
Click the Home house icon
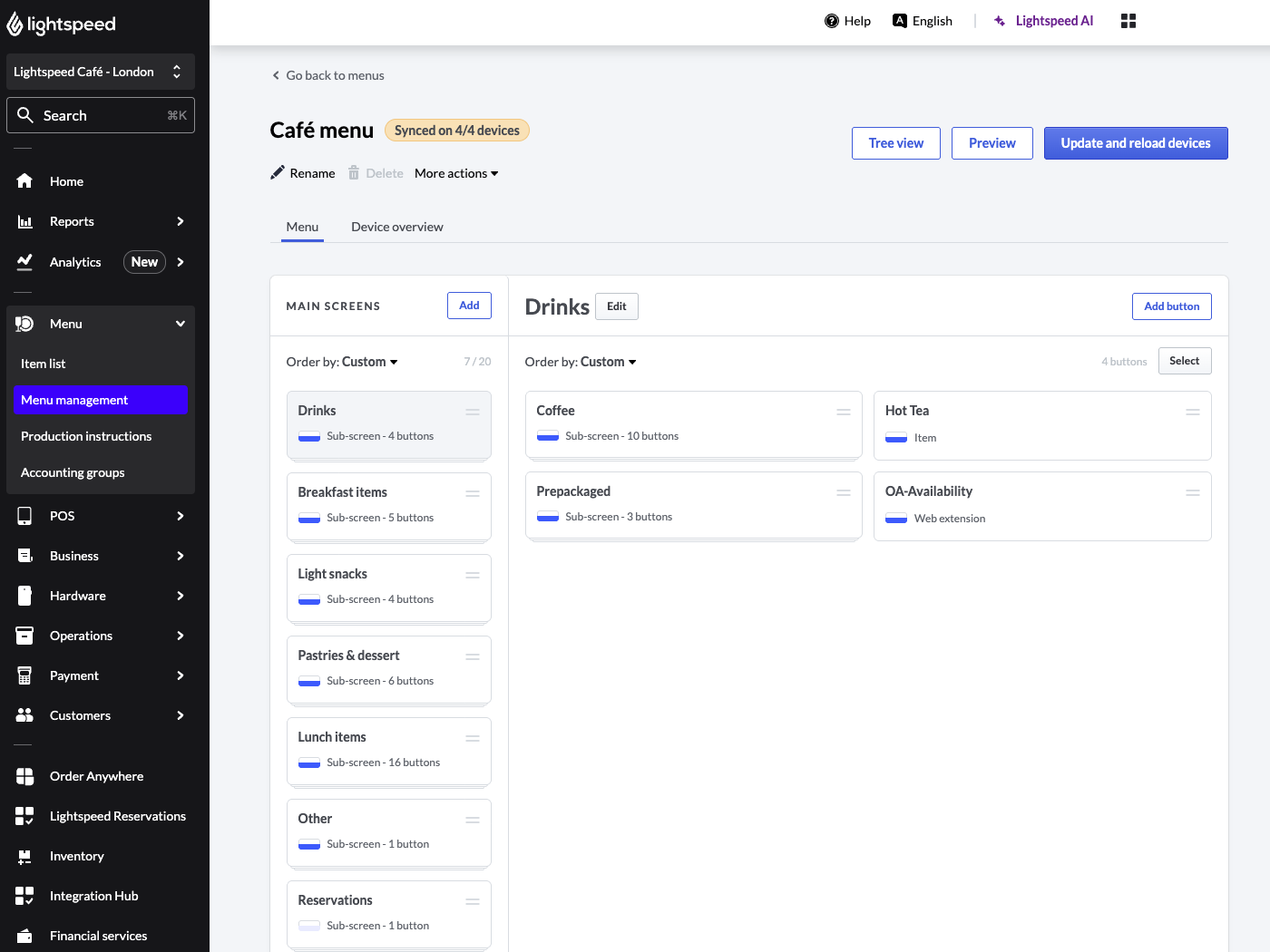pos(24,181)
